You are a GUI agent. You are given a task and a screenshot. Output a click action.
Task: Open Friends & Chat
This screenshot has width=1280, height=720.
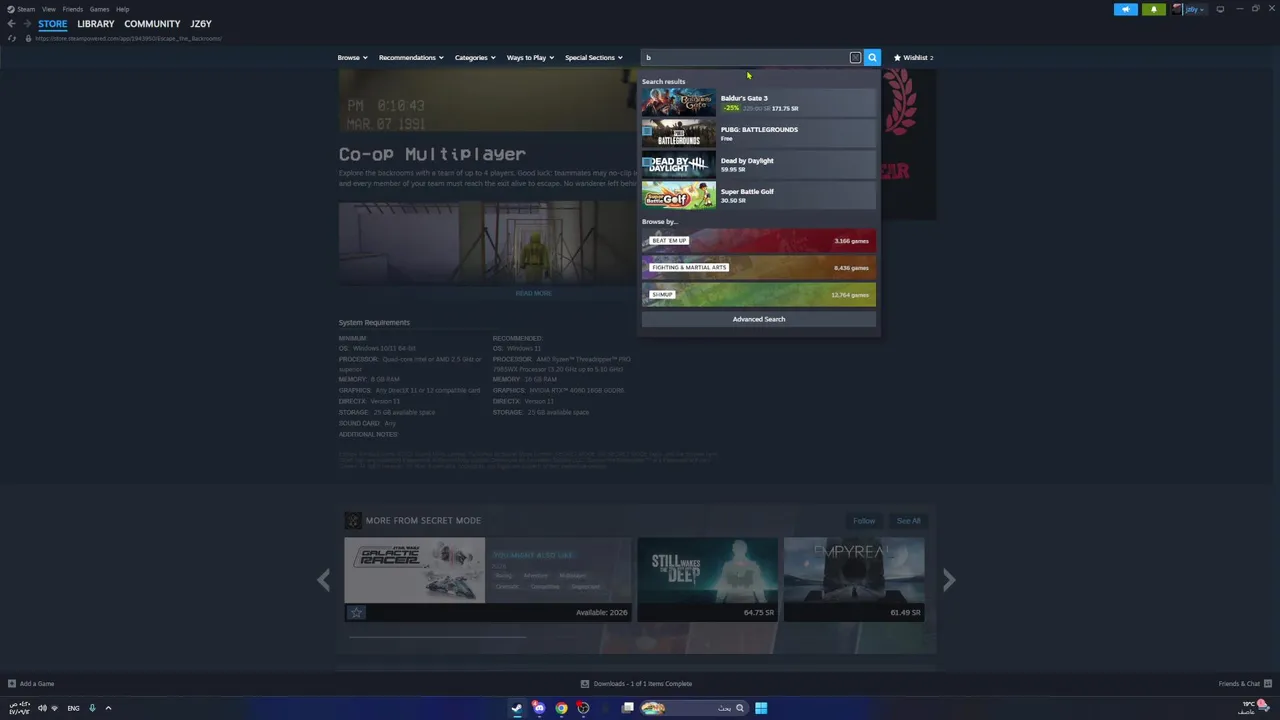[x=1244, y=684]
